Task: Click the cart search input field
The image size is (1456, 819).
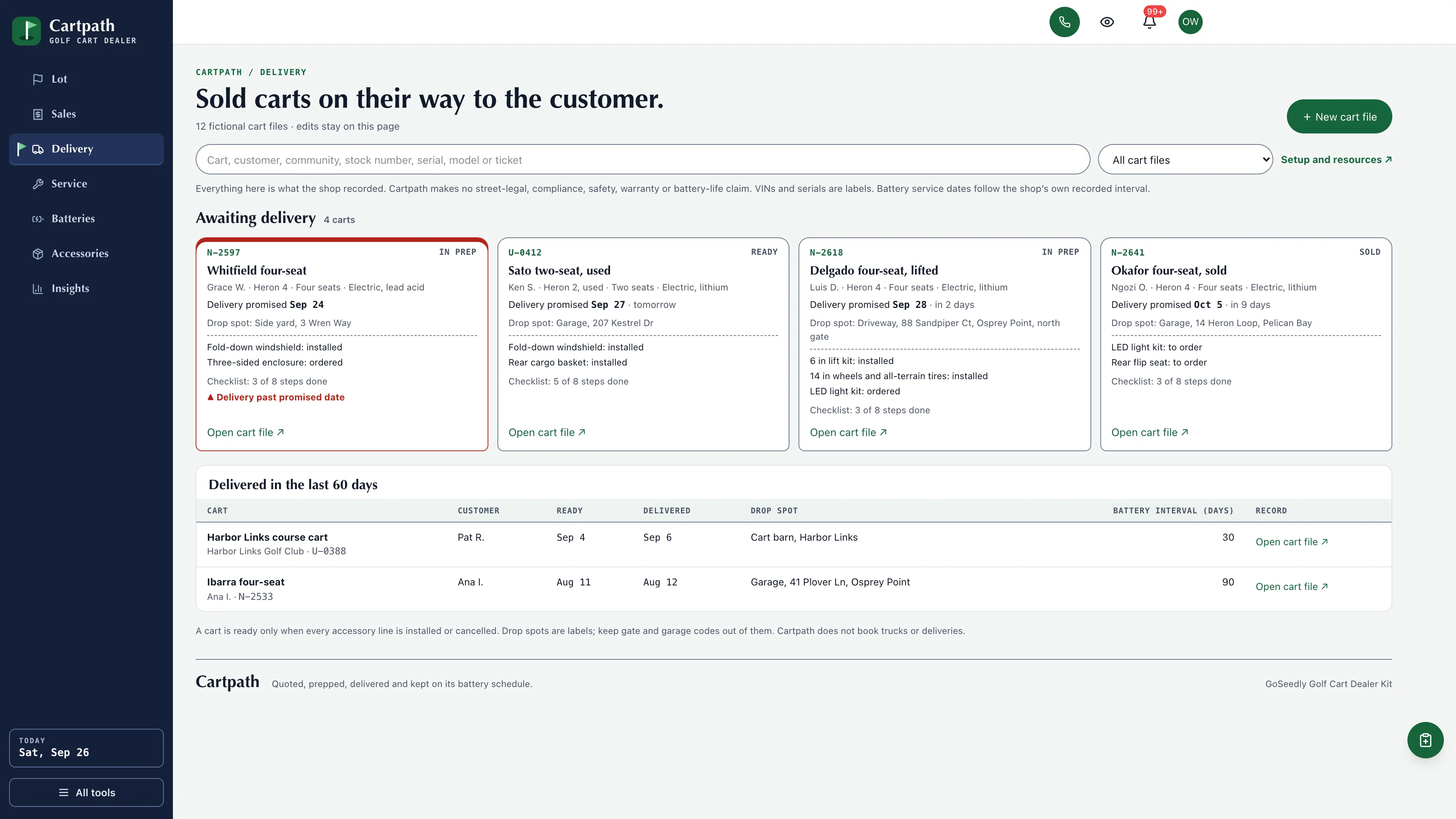Action: pyautogui.click(x=643, y=160)
